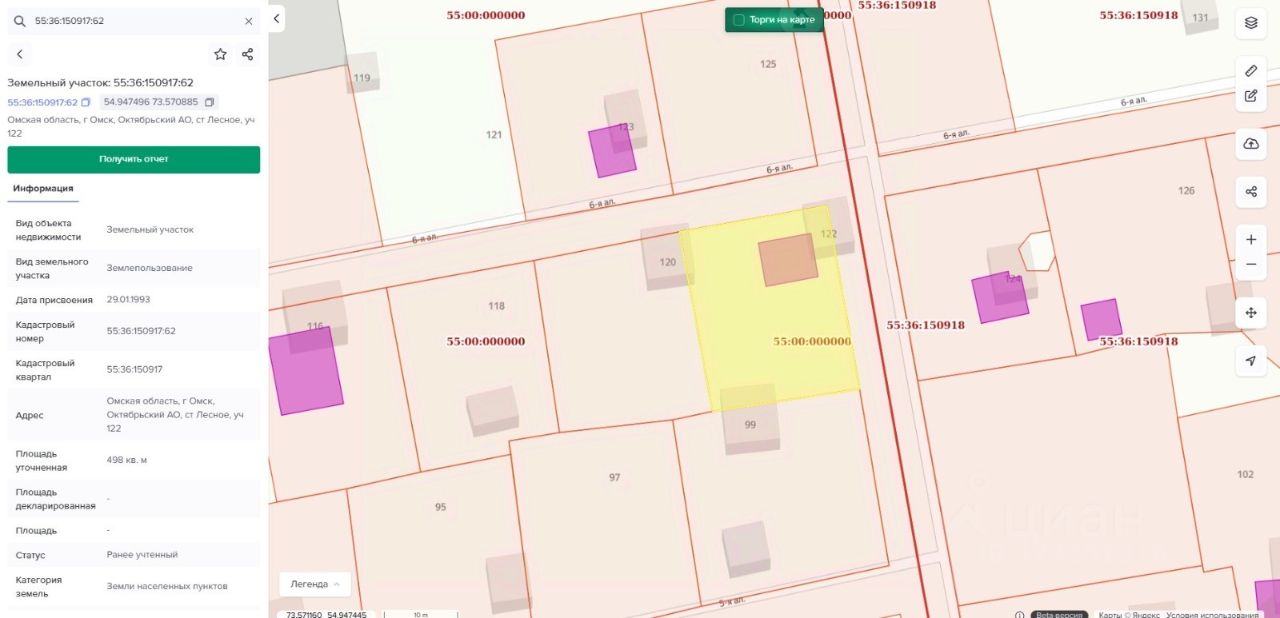Select the ruler measurement tool
Screen dimensions: 1280x618
(1250, 71)
